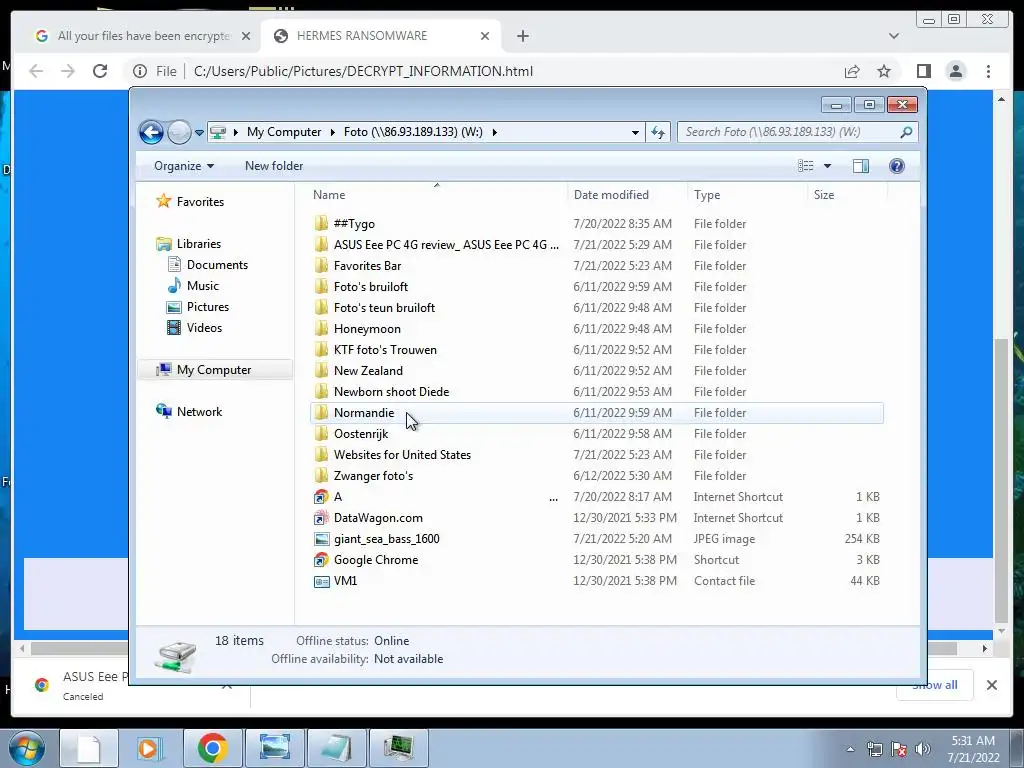The height and width of the screenshot is (768, 1024).
Task: Toggle the preview pane
Action: point(861,166)
